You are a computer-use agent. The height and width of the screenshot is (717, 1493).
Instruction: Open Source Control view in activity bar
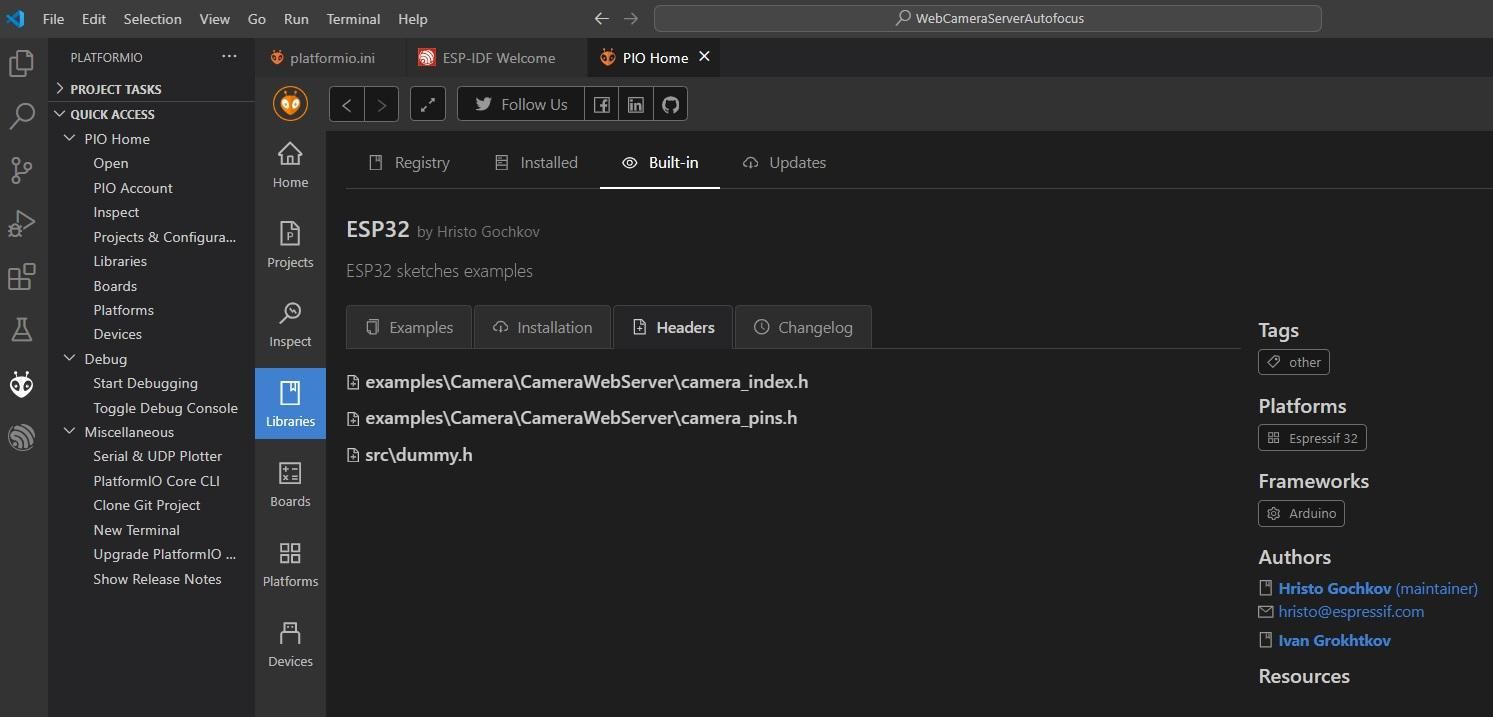[21, 170]
